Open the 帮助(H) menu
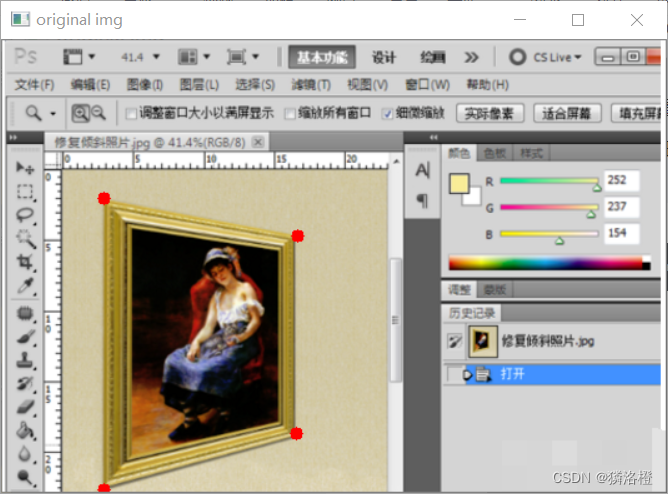 coord(487,85)
